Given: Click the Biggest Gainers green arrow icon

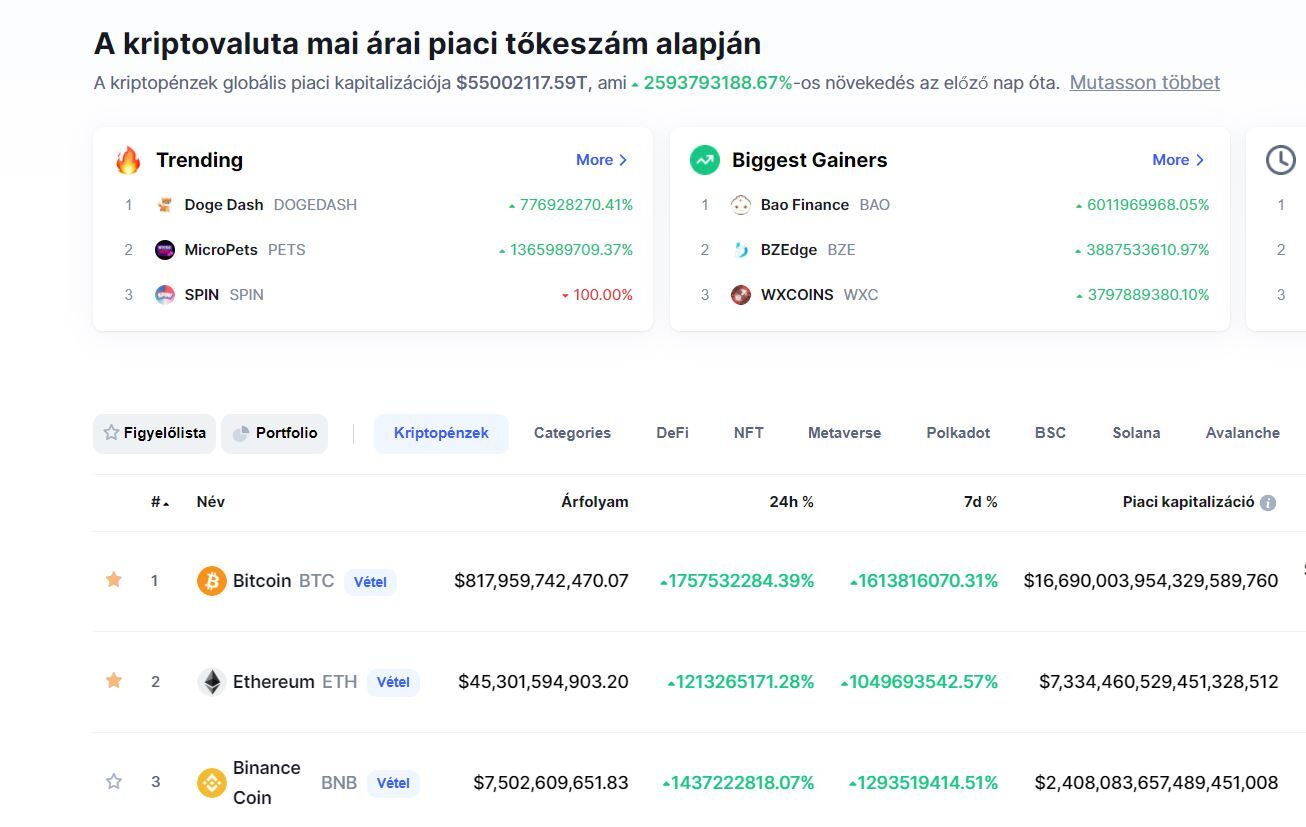Looking at the screenshot, I should 705,160.
